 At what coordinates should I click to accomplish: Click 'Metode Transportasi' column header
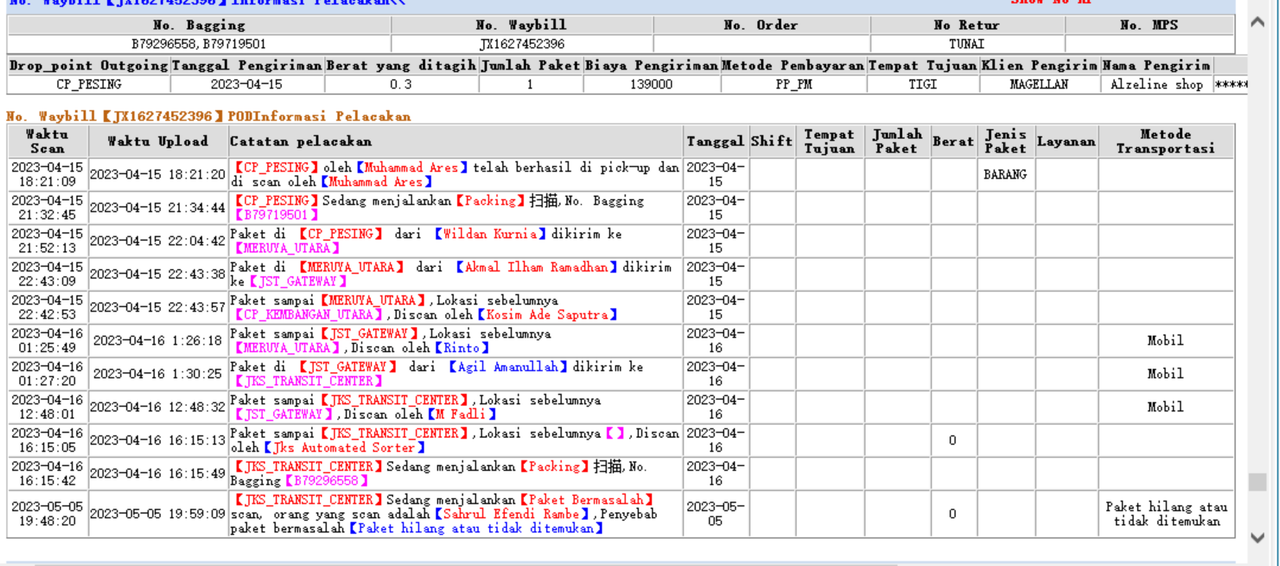[x=1166, y=141]
